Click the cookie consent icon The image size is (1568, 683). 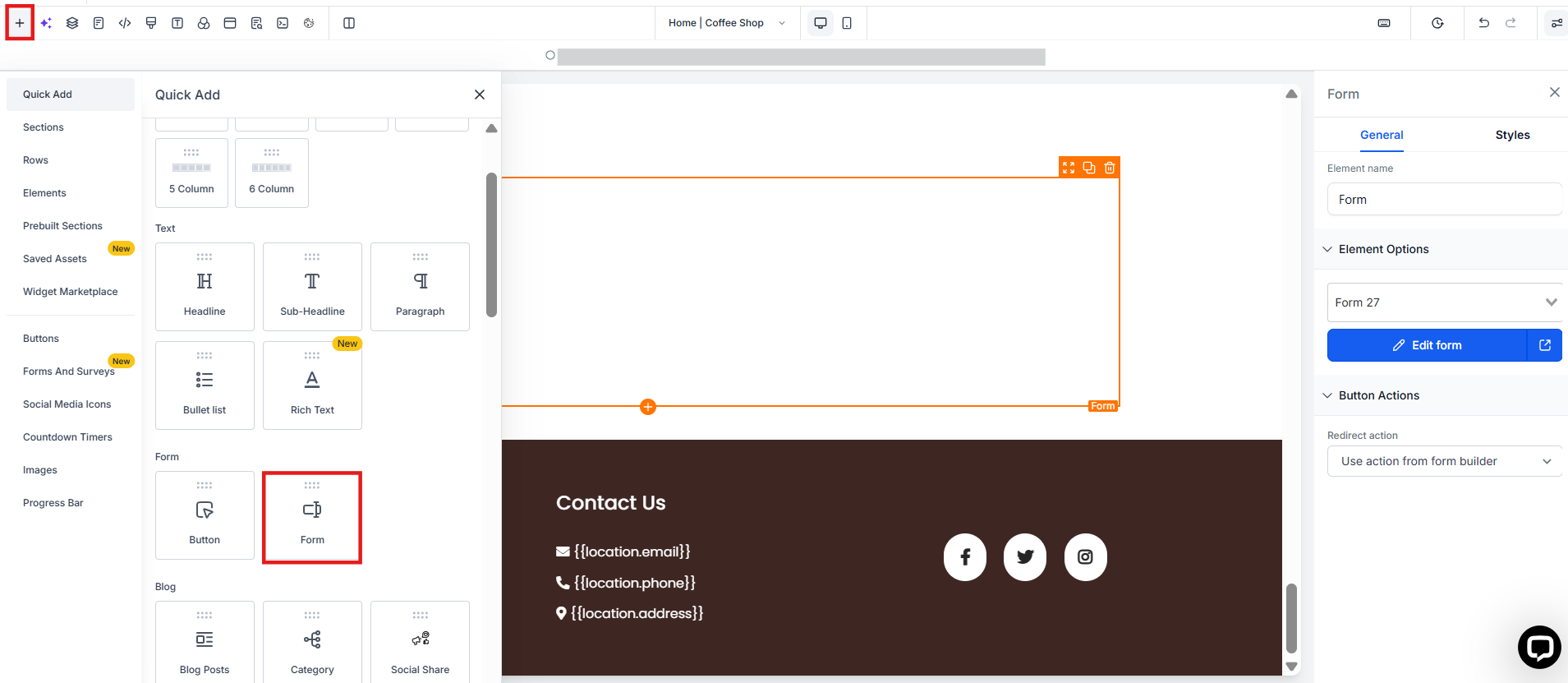pyautogui.click(x=309, y=23)
